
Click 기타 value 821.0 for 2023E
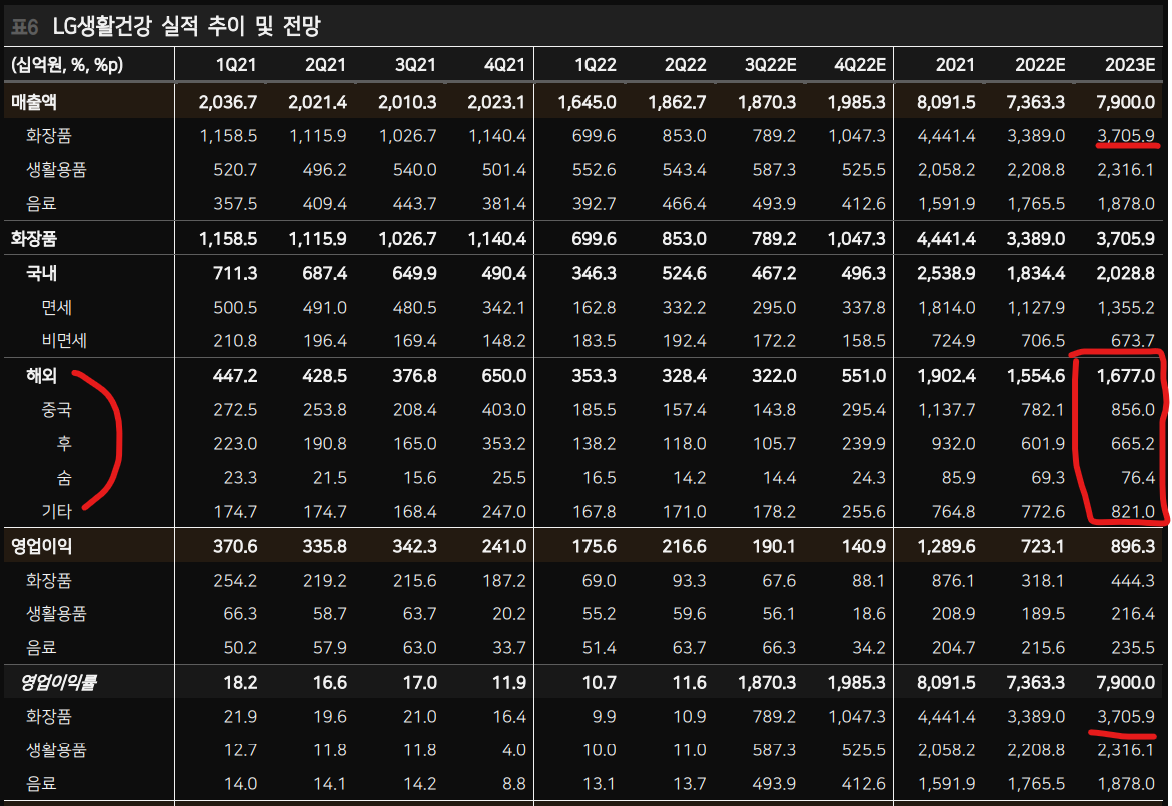1133,511
